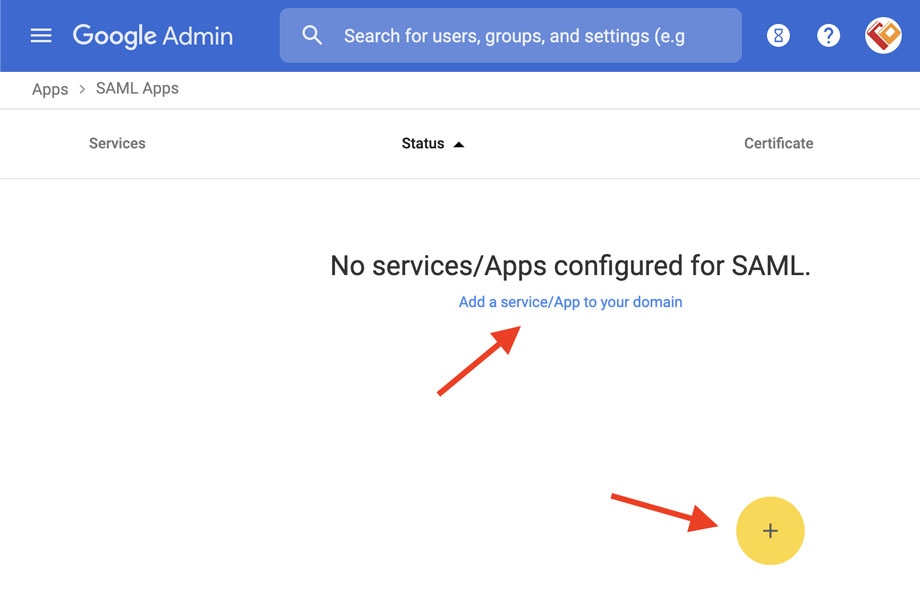Click the red arrow pointing at the link

[479, 361]
